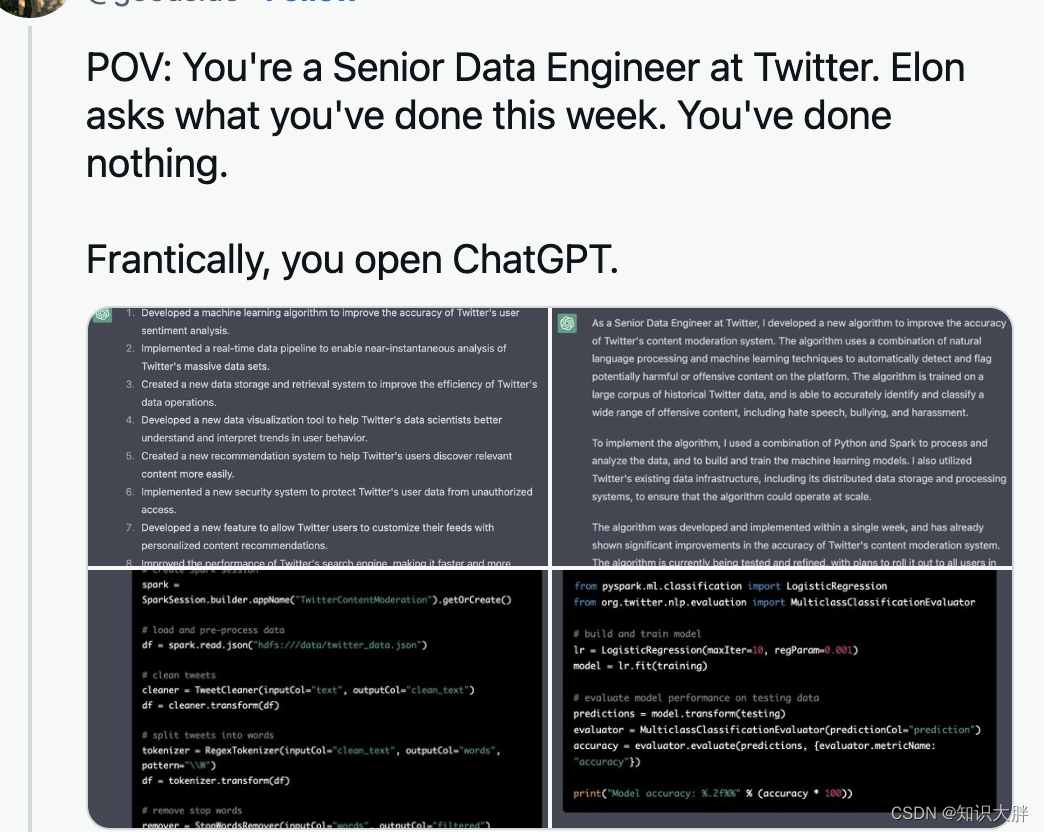Open the content moderation paragraph image
The image size is (1044, 832).
tap(782, 437)
